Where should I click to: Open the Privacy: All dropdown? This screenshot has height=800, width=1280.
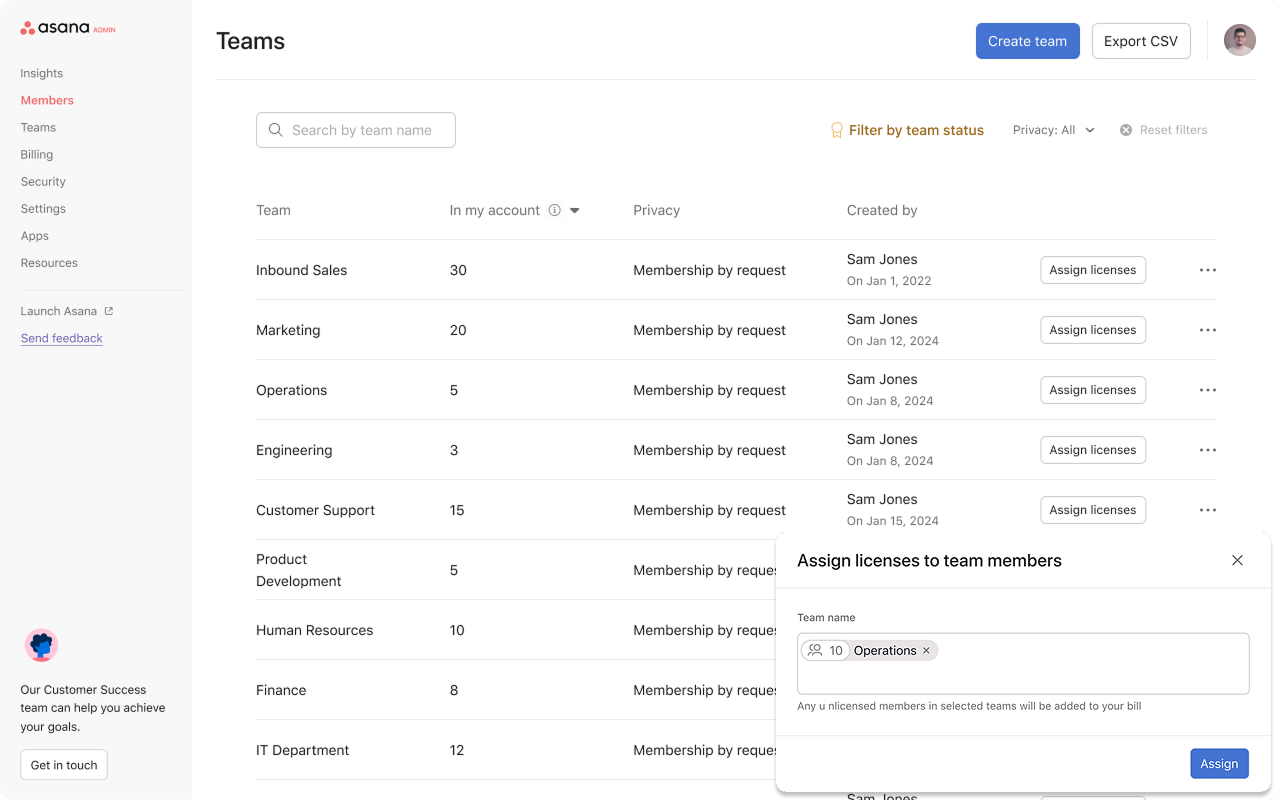[x=1053, y=130]
